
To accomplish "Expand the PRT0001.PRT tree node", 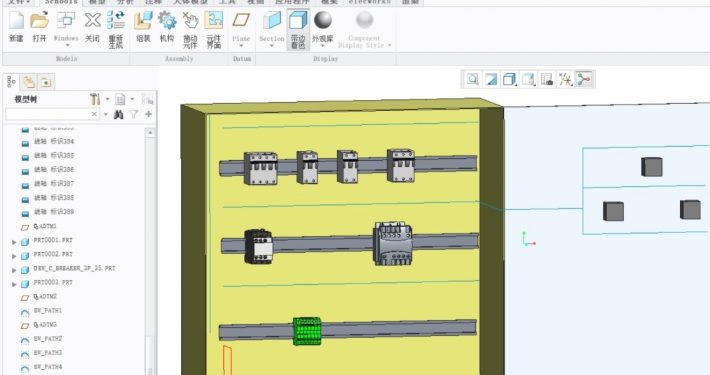I will point(14,241).
